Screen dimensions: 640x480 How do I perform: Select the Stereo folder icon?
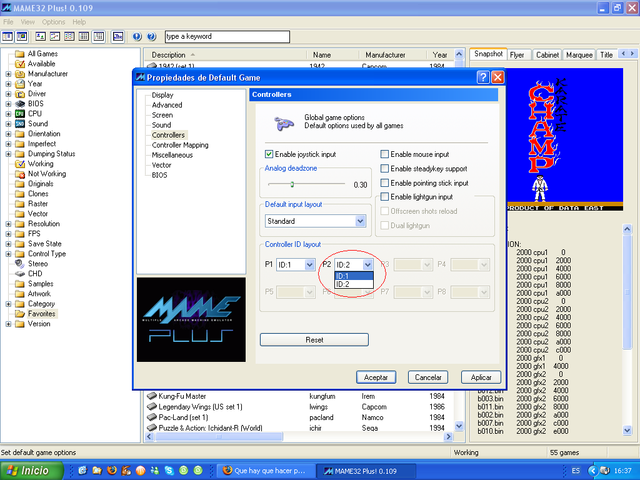tap(20, 264)
